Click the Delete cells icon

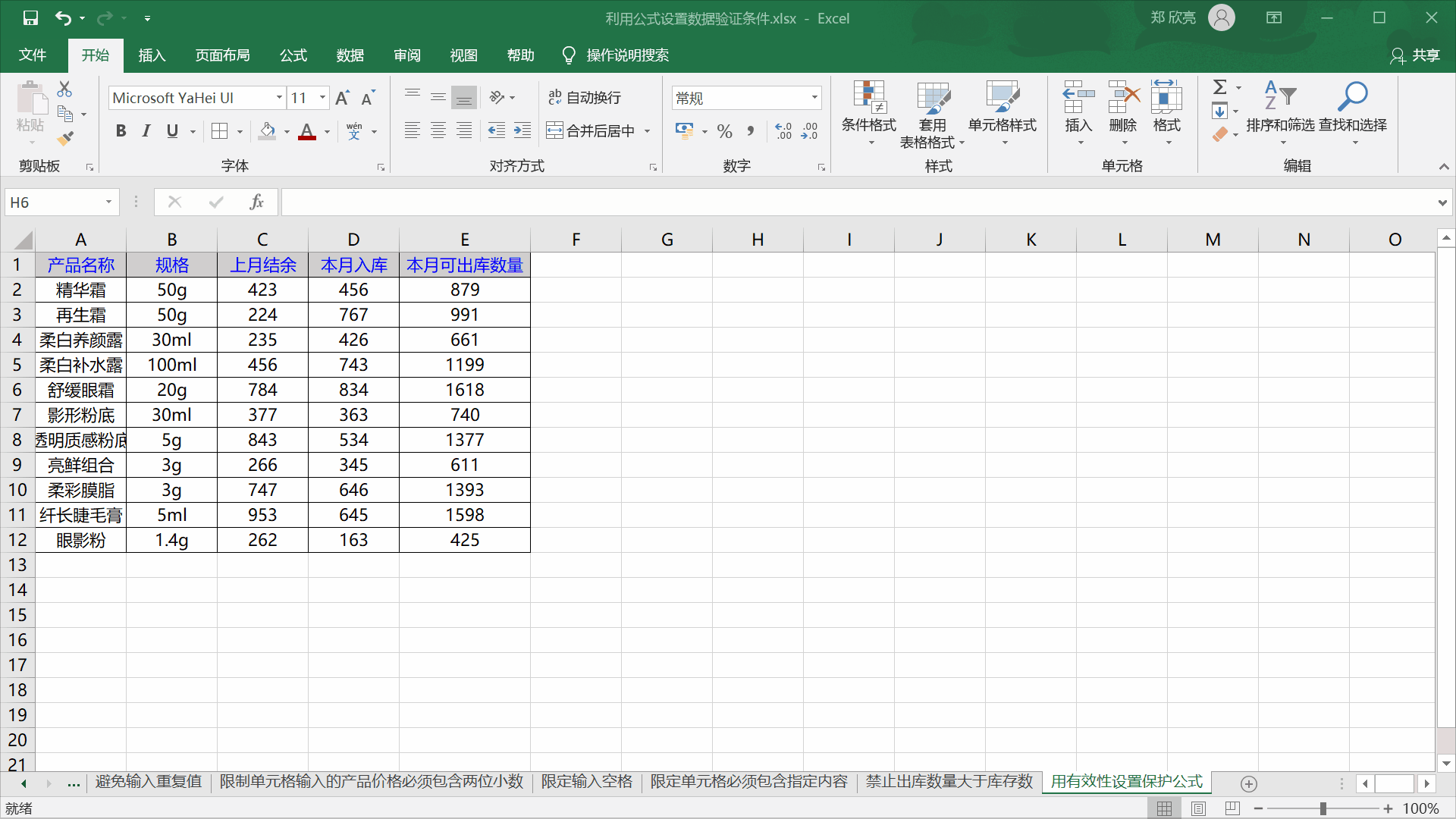pyautogui.click(x=1123, y=97)
